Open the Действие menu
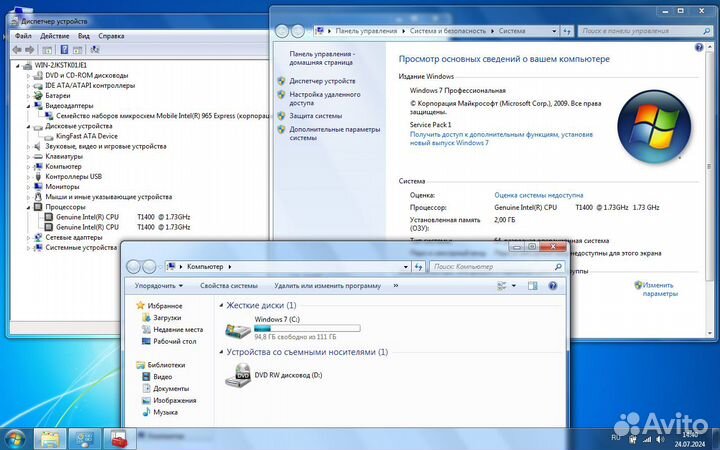 (x=54, y=36)
